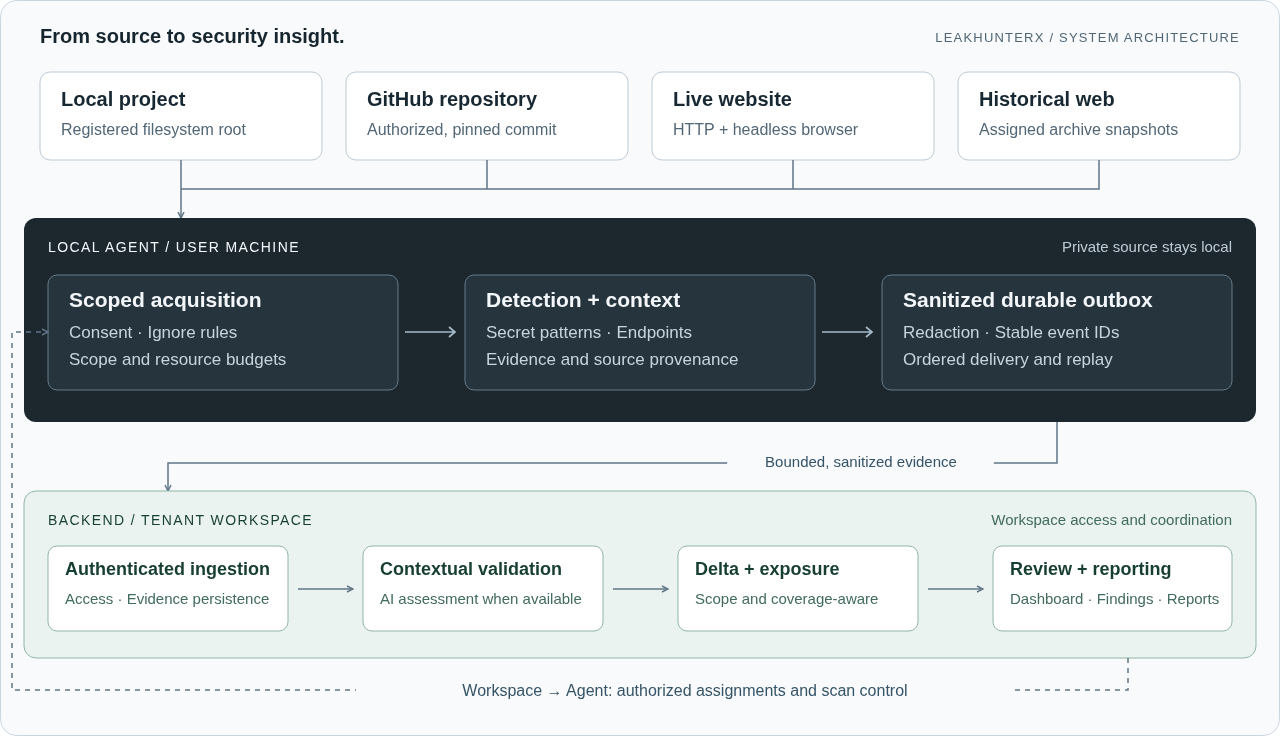Click 'Bounded, sanitized evidence' label
Viewport: 1280px width, 736px height.
[x=861, y=462]
